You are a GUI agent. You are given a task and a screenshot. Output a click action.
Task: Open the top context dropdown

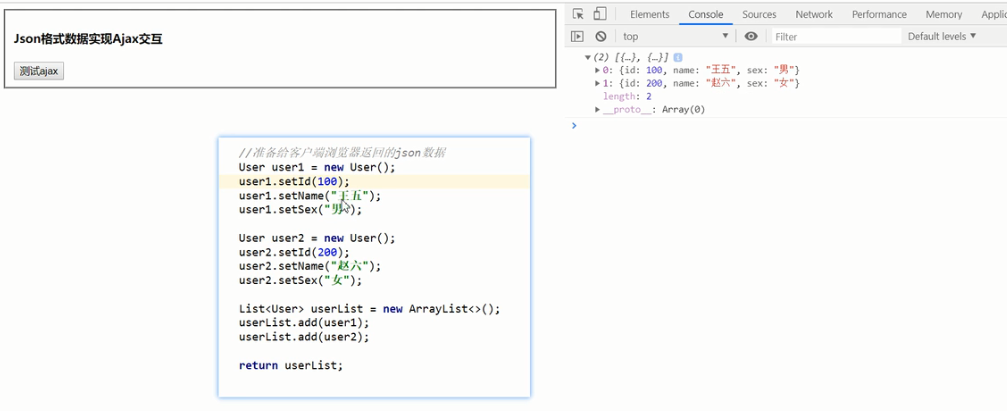[676, 37]
